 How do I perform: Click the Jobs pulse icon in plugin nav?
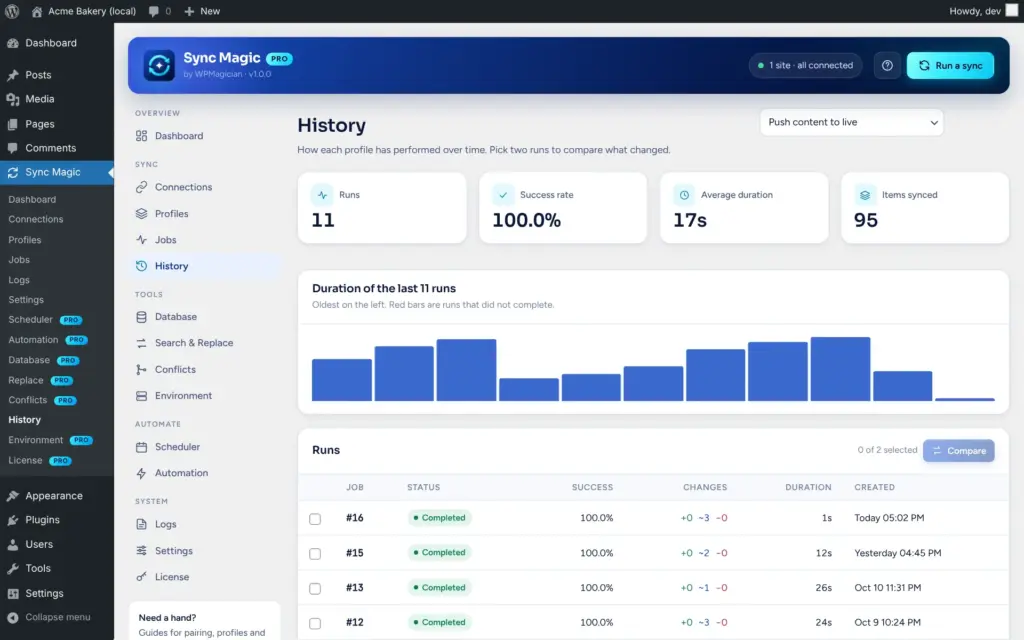pyautogui.click(x=141, y=240)
